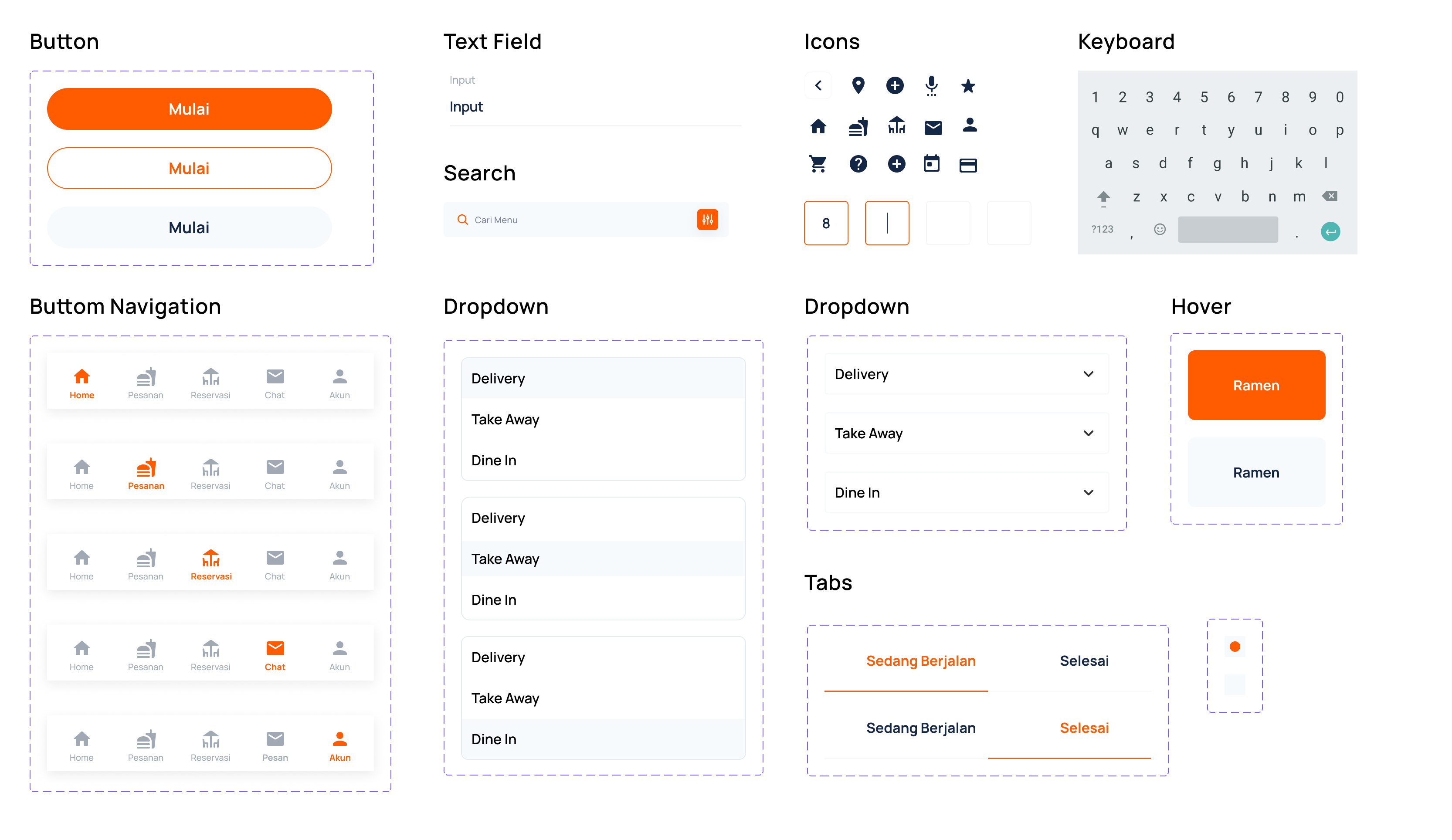1452x840 pixels.
Task: Choose highlighted Delivery in first dropdown list
Action: coord(603,379)
